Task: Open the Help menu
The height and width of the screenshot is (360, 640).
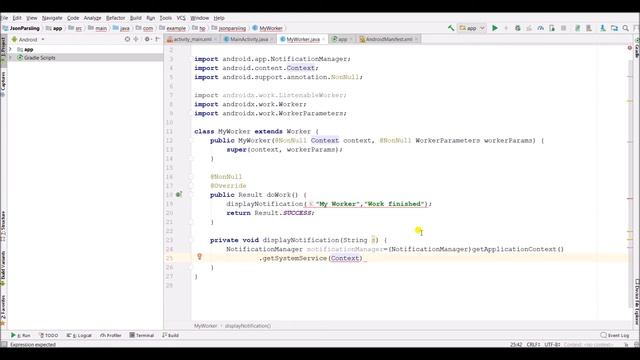Action: click(219, 18)
